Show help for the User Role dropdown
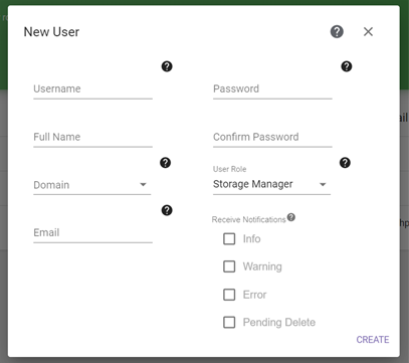Viewport: 409px width, 363px height. [x=345, y=163]
